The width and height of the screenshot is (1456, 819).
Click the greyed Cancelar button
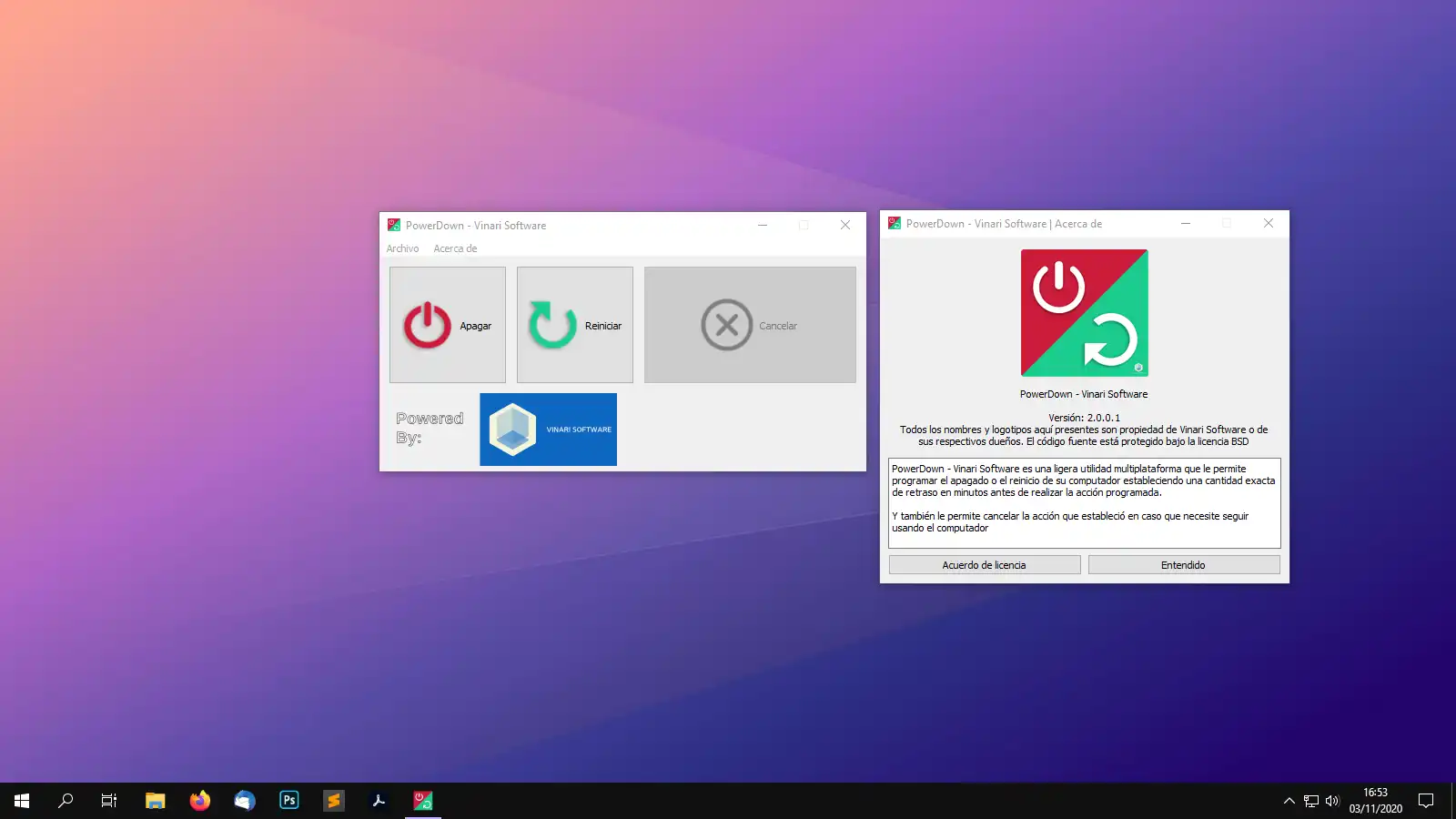[x=750, y=325]
